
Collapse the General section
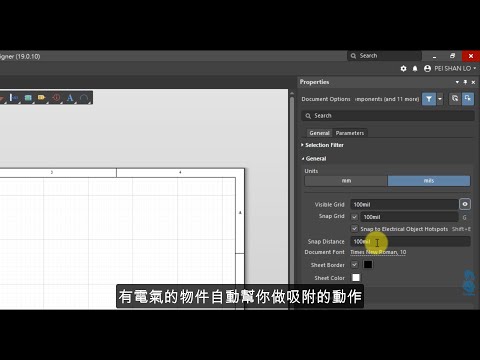tap(314, 159)
